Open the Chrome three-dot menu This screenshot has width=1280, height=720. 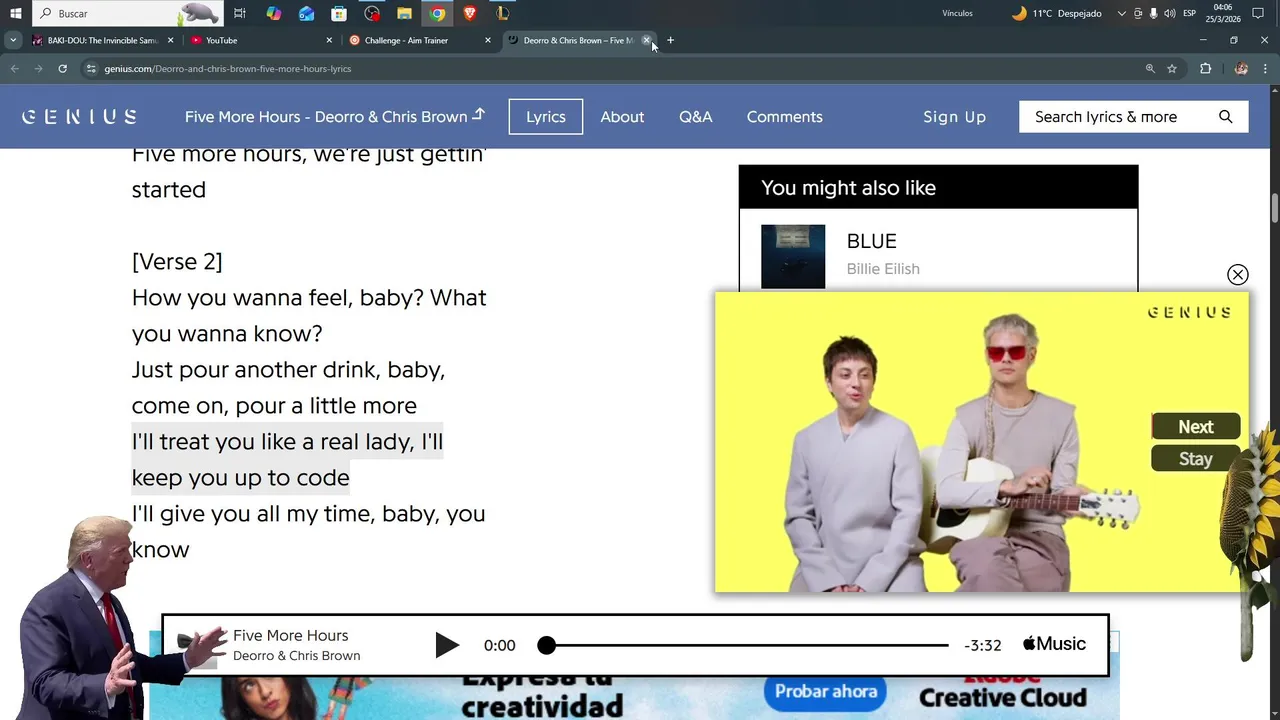tap(1266, 68)
